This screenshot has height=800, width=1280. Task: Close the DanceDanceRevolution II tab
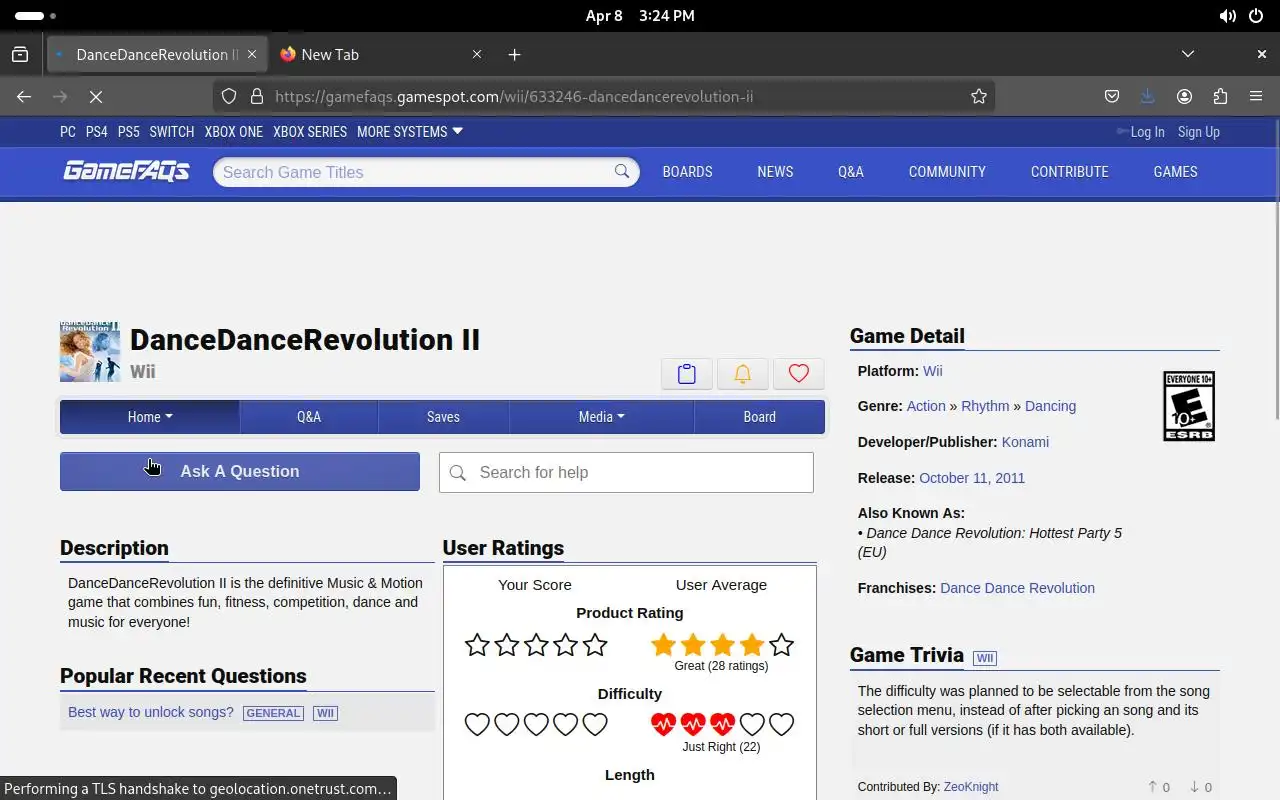tap(252, 54)
